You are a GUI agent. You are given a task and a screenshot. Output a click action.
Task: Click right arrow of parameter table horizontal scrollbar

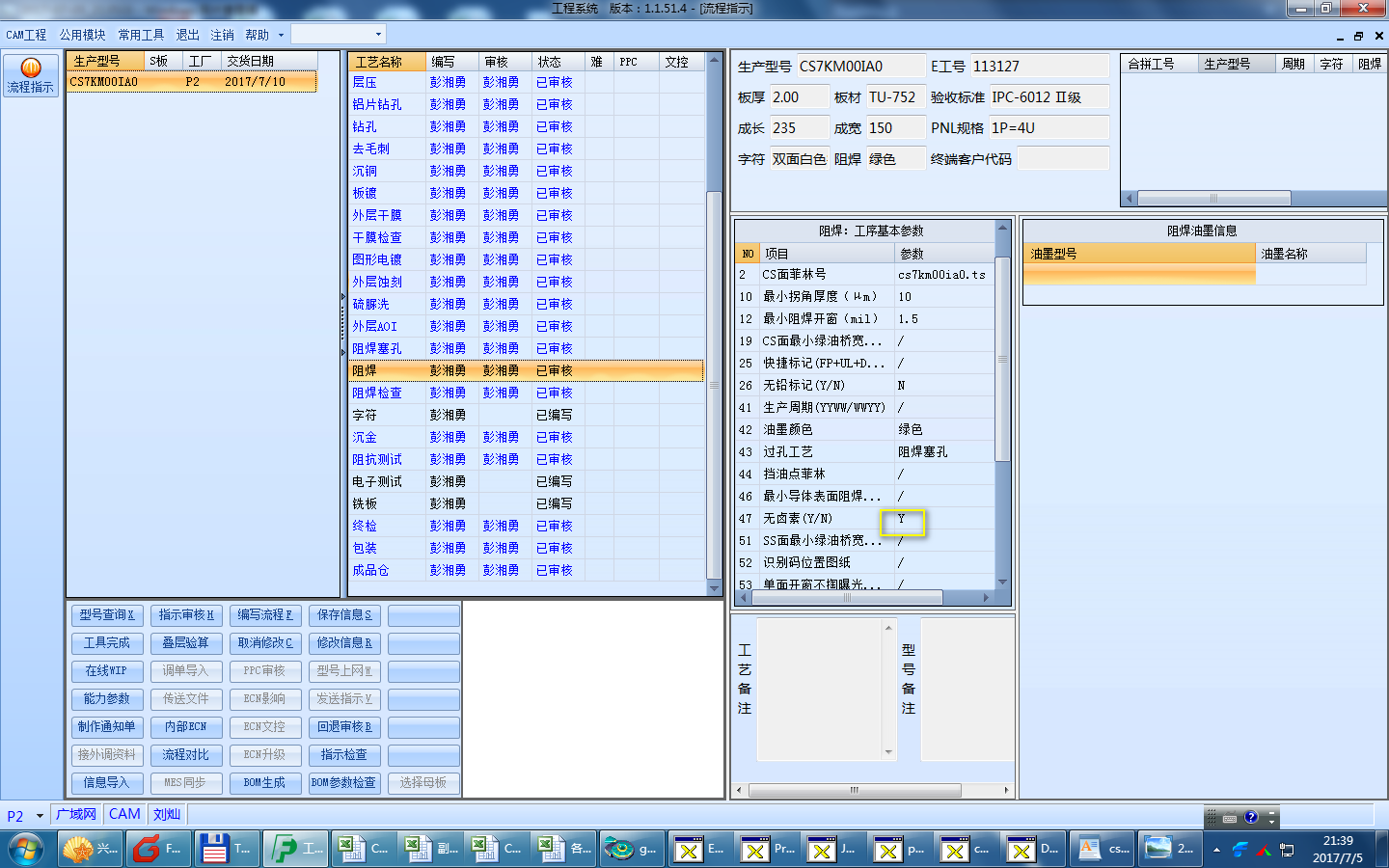[x=986, y=598]
